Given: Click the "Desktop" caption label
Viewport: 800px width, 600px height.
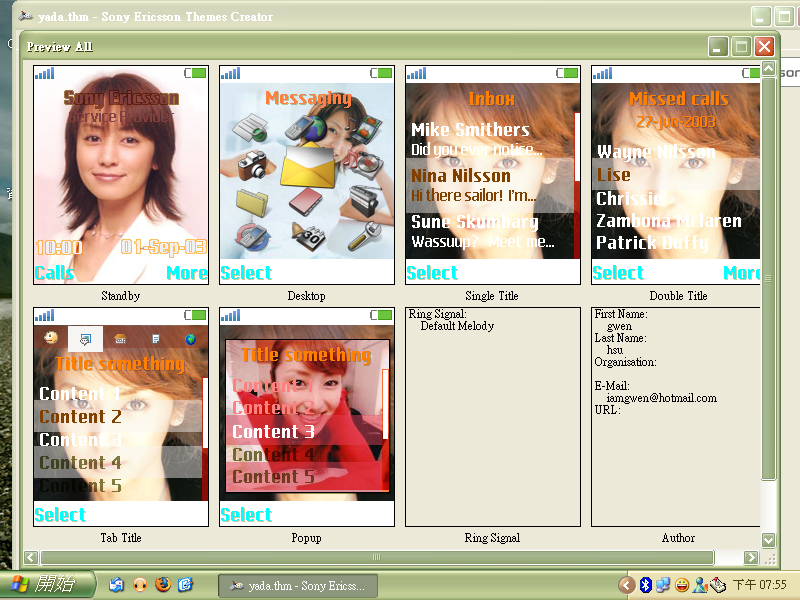Looking at the screenshot, I should [x=307, y=296].
